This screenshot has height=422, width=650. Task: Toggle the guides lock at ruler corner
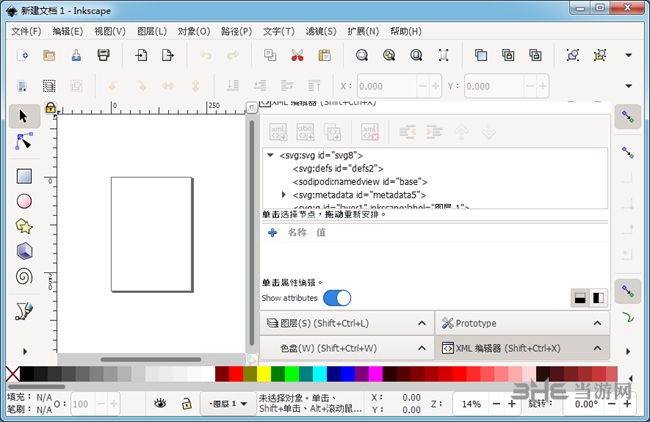click(x=51, y=108)
